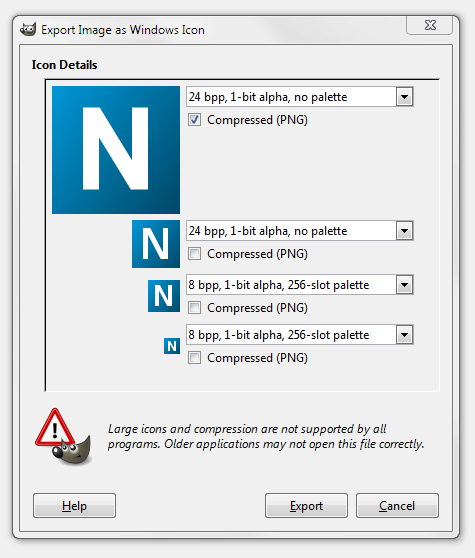
Task: Select the second-largest N icon preview
Action: click(x=156, y=244)
